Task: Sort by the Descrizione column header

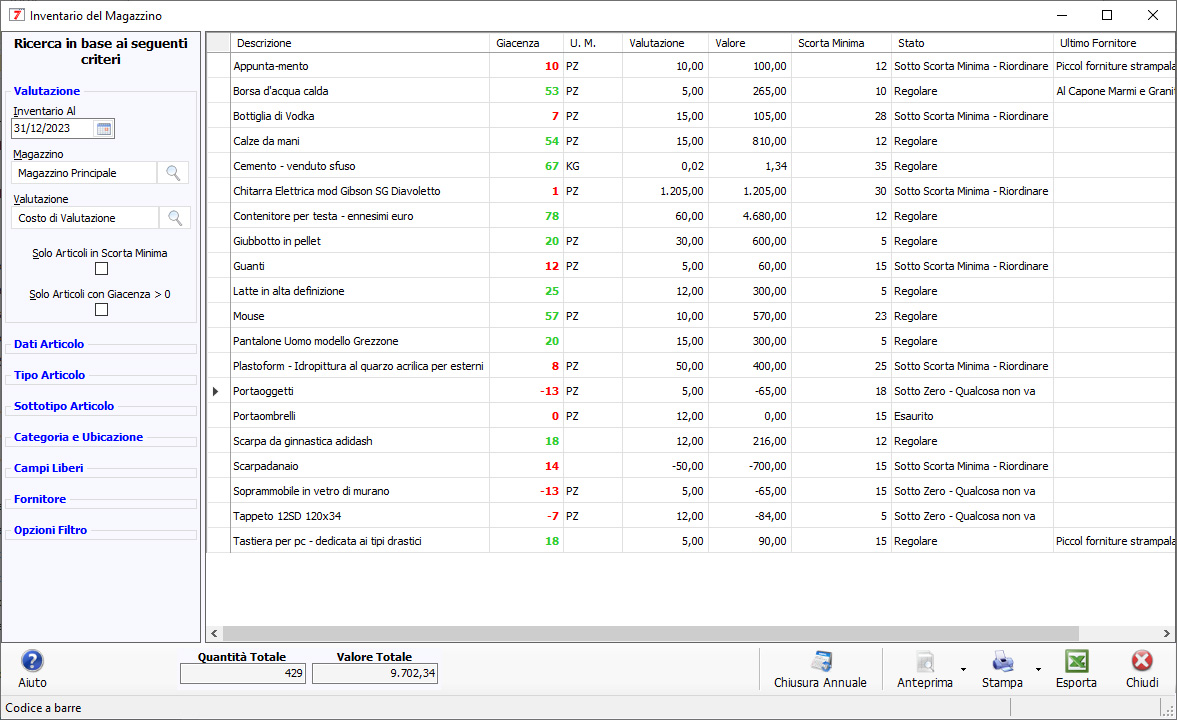Action: point(360,43)
